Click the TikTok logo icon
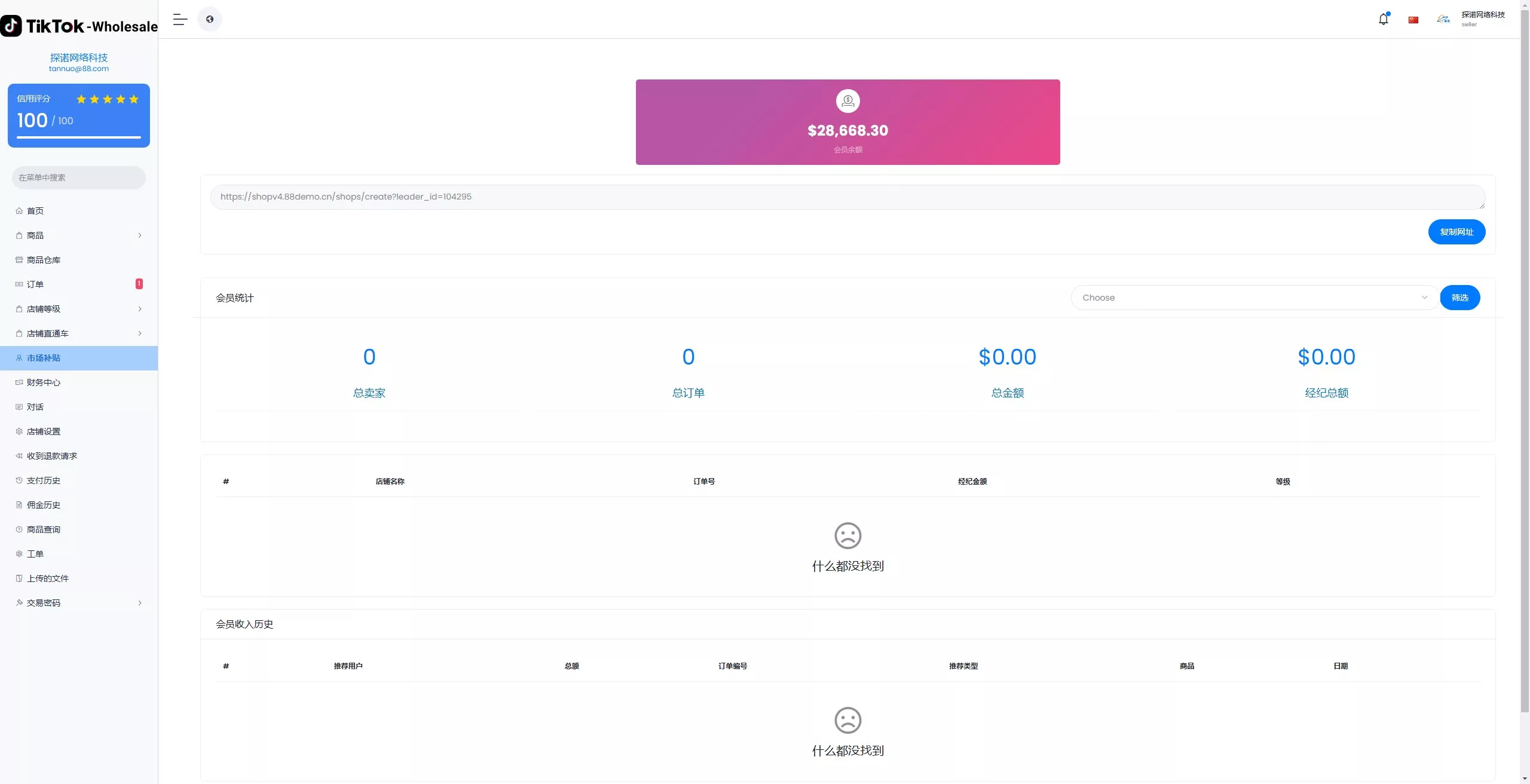1530x784 pixels. [x=11, y=26]
